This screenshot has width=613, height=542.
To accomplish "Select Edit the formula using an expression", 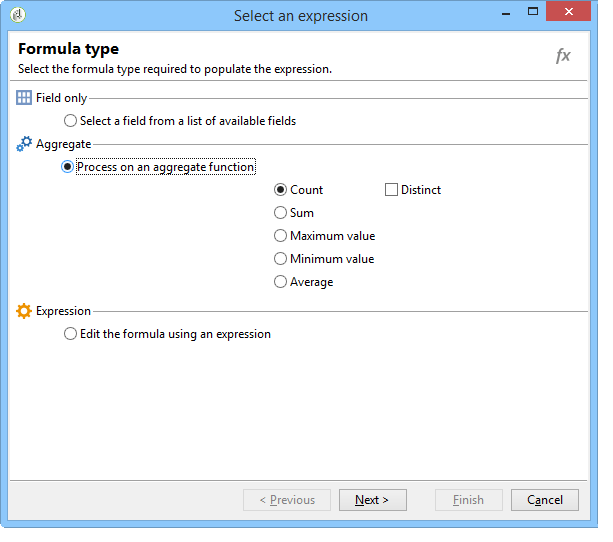I will 70,334.
